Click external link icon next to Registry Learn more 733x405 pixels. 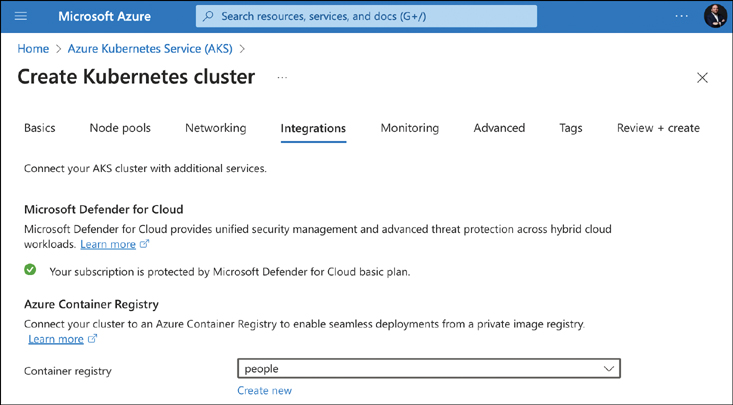point(93,339)
